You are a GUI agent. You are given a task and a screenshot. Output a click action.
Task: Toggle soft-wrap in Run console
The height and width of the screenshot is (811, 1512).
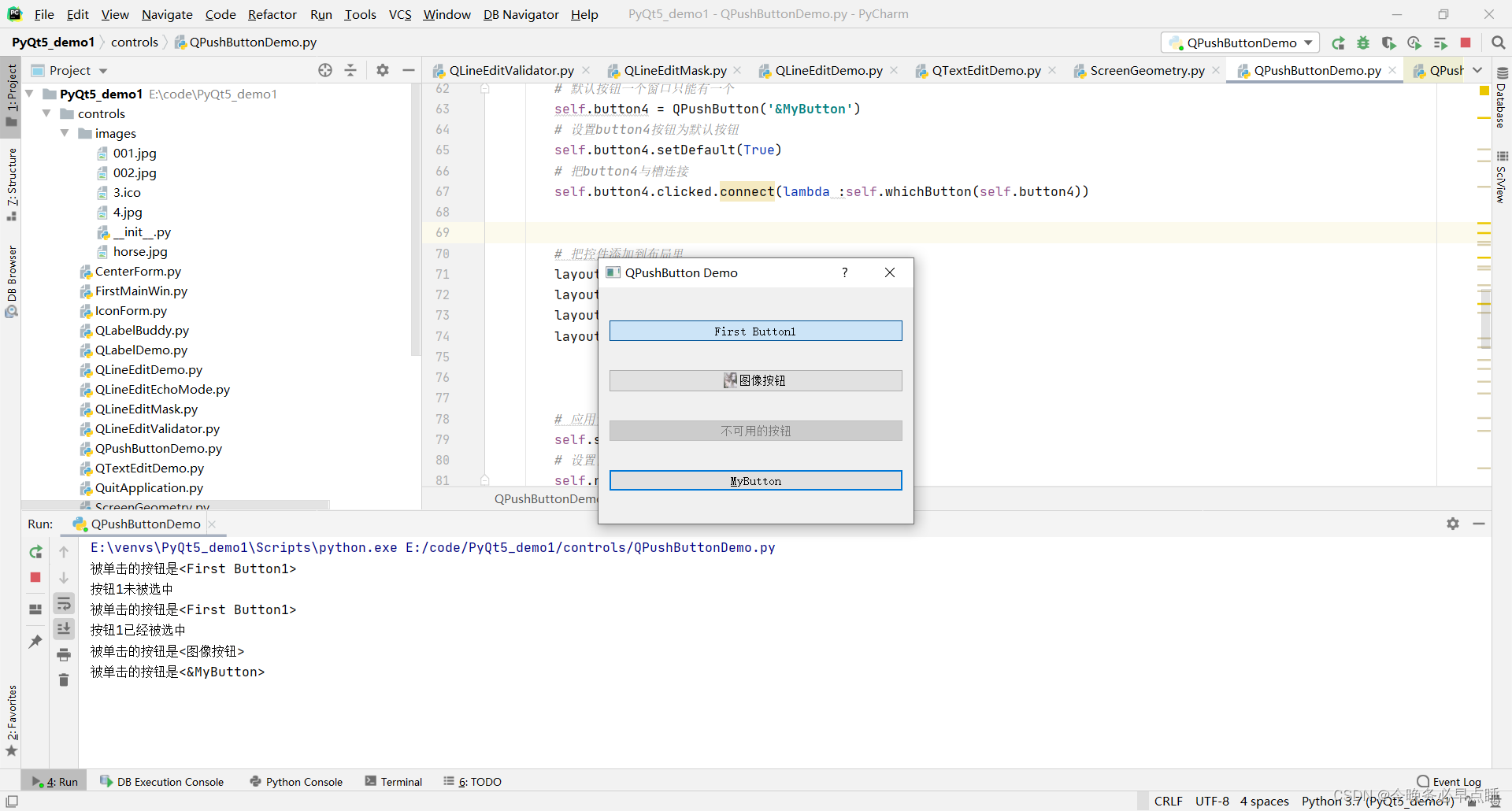click(x=64, y=604)
